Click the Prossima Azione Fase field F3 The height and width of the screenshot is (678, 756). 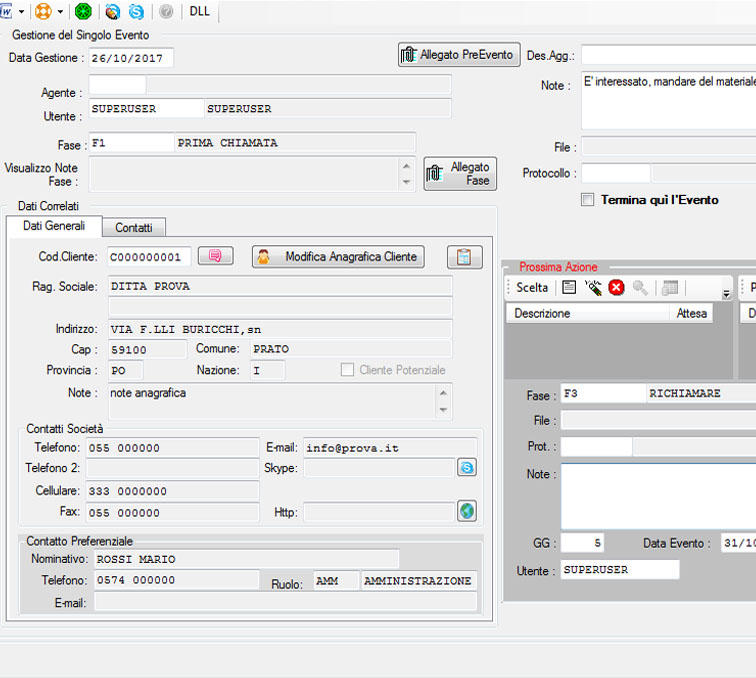(603, 393)
